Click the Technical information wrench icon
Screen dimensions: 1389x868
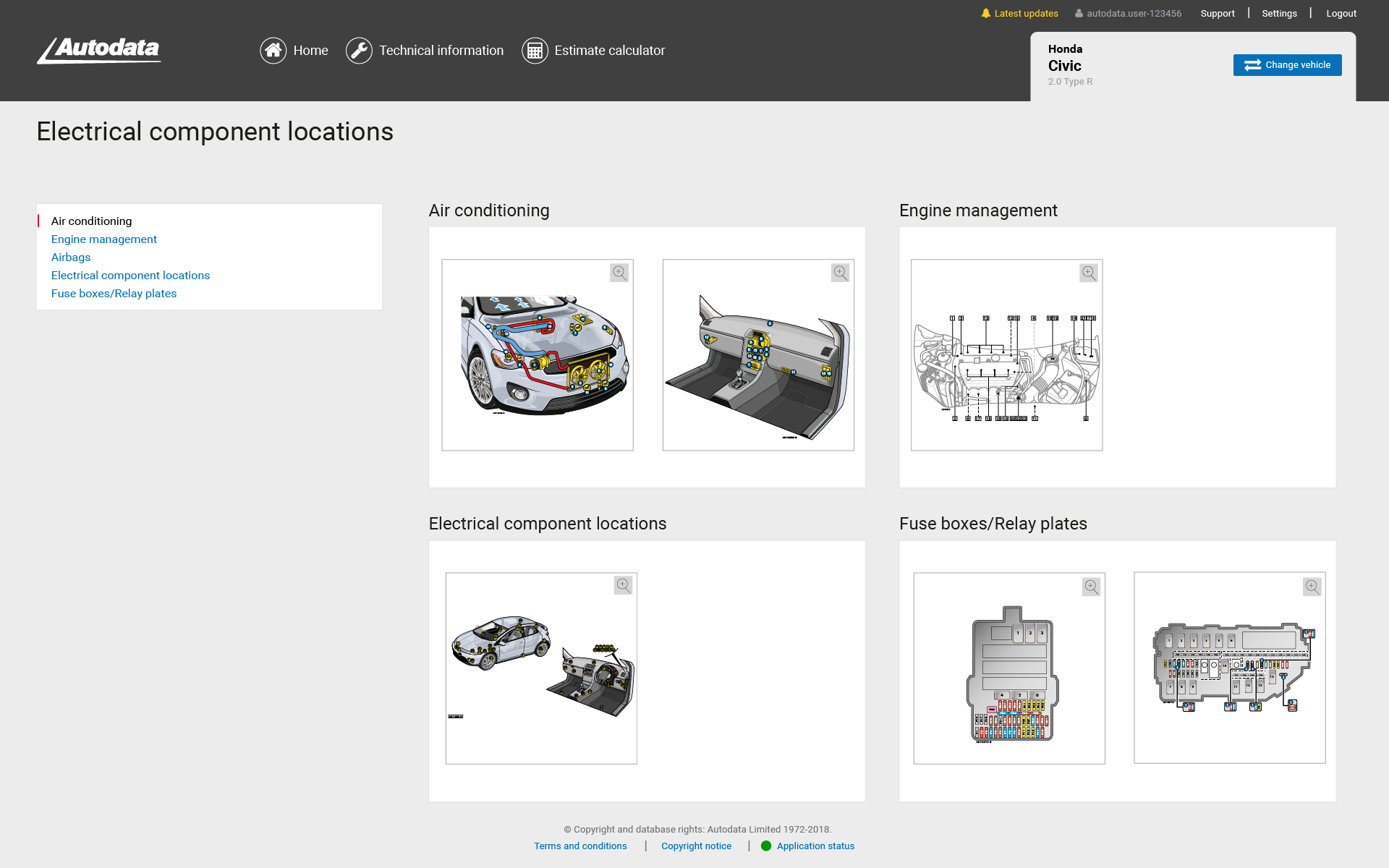(x=359, y=51)
